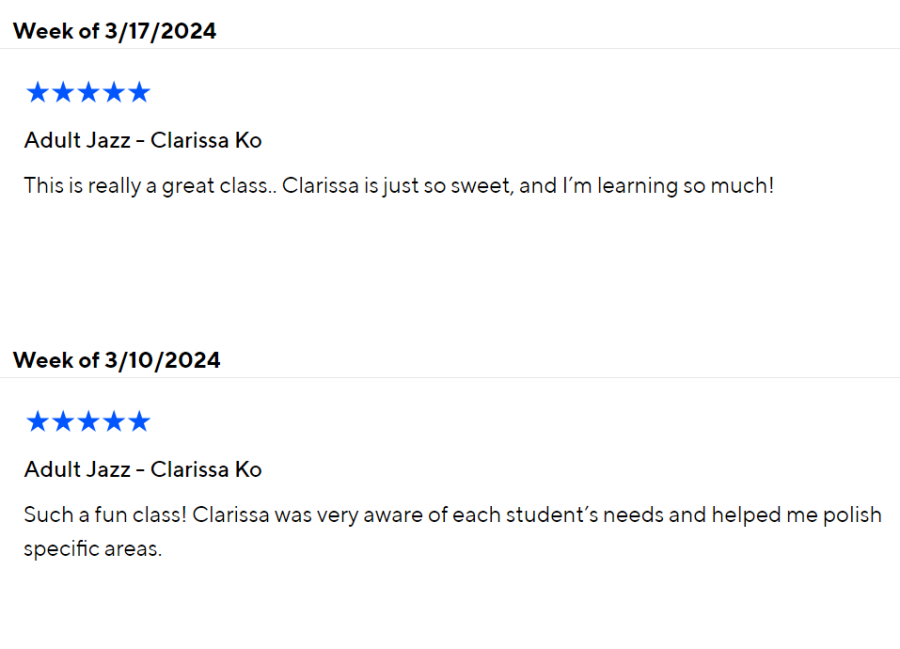Click the fifth star of the 3/17/2024 review
This screenshot has height=649, width=900.
tap(139, 93)
